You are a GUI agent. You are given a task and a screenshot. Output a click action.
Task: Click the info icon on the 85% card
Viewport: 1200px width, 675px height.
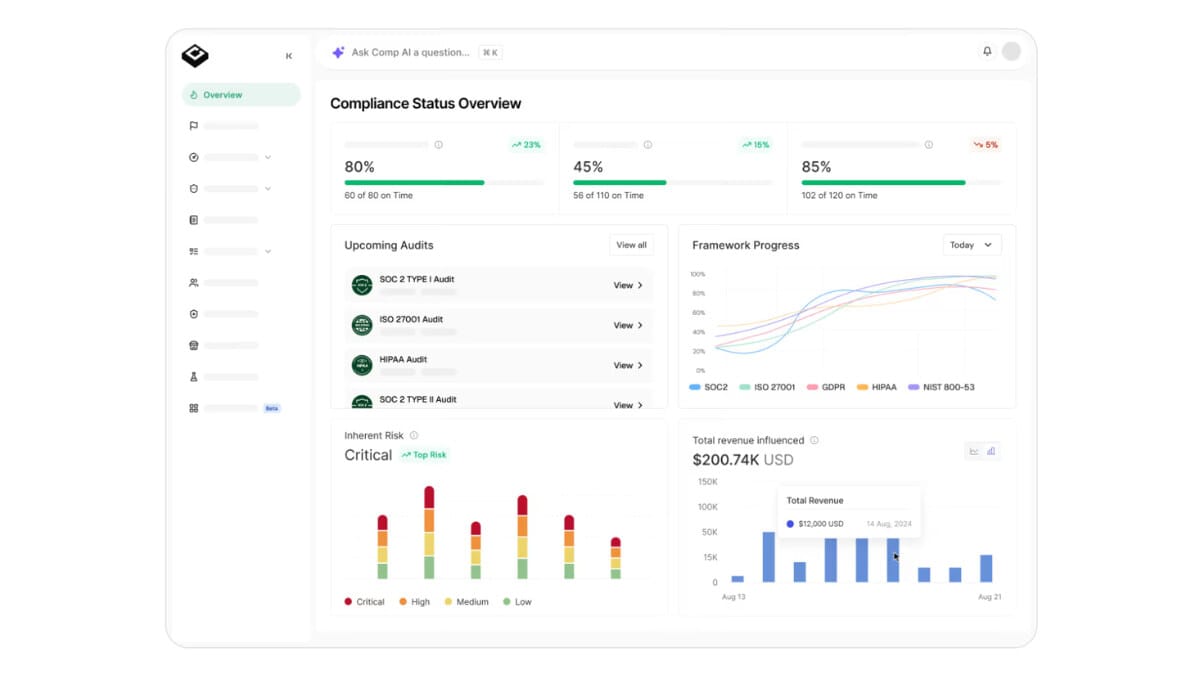point(929,145)
